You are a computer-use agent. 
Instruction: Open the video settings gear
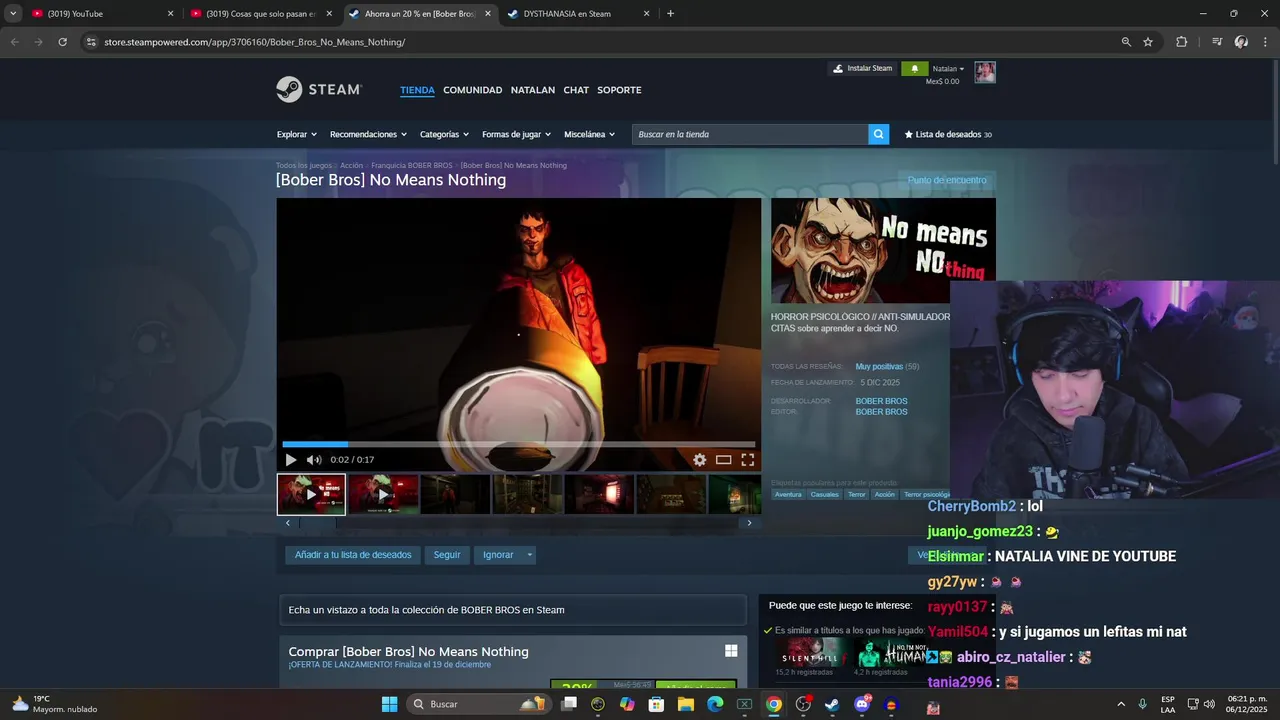[700, 460]
